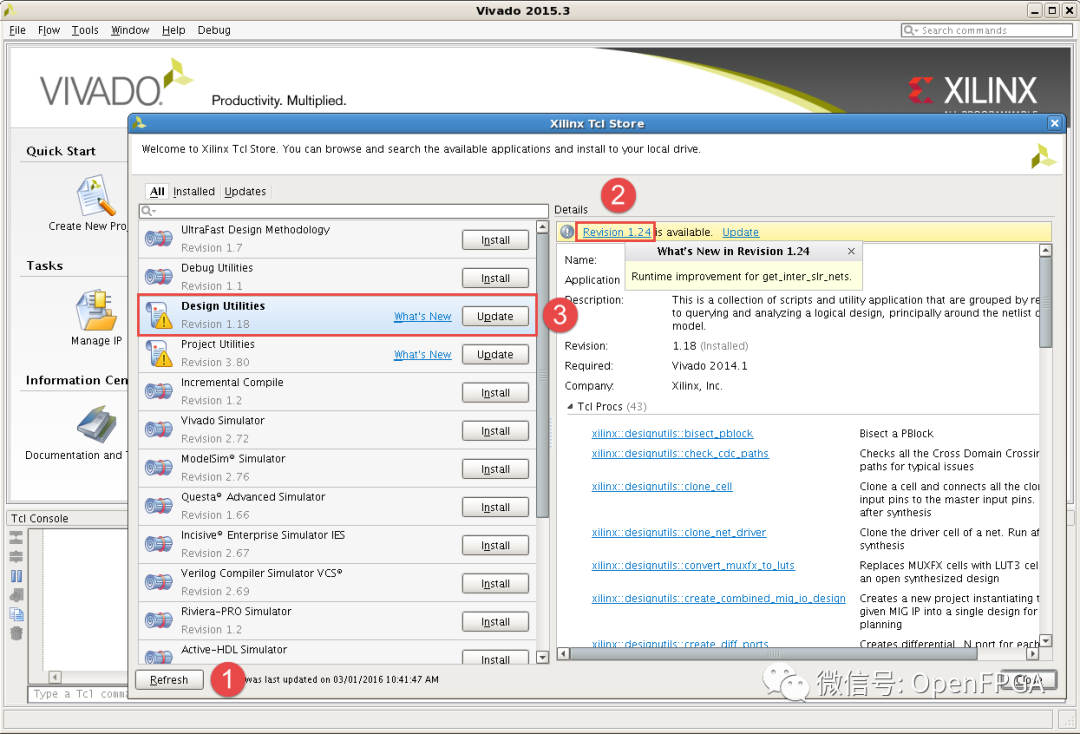Click Install for UltraFast Design Methodology
Screen dimensions: 1080x734
pos(495,240)
